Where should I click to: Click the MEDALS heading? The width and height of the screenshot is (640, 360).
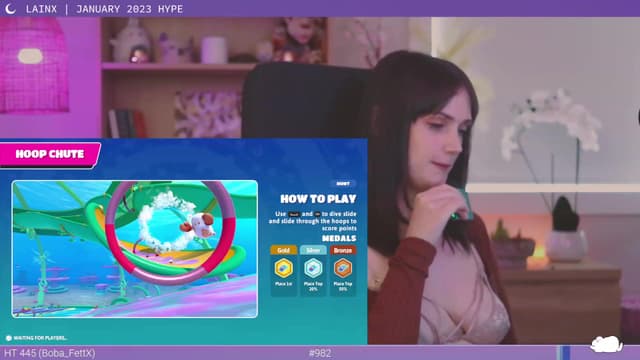(x=339, y=238)
